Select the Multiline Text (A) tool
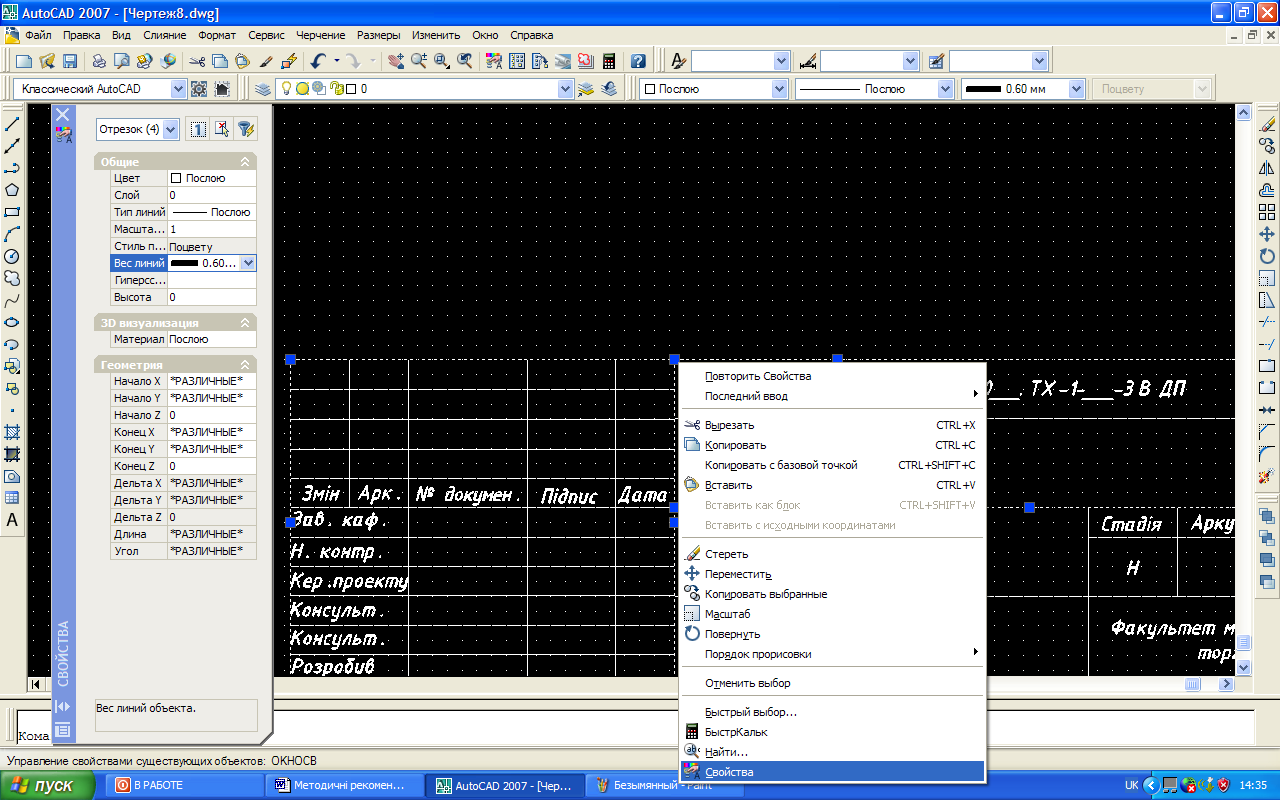This screenshot has height=800, width=1280. [x=13, y=520]
